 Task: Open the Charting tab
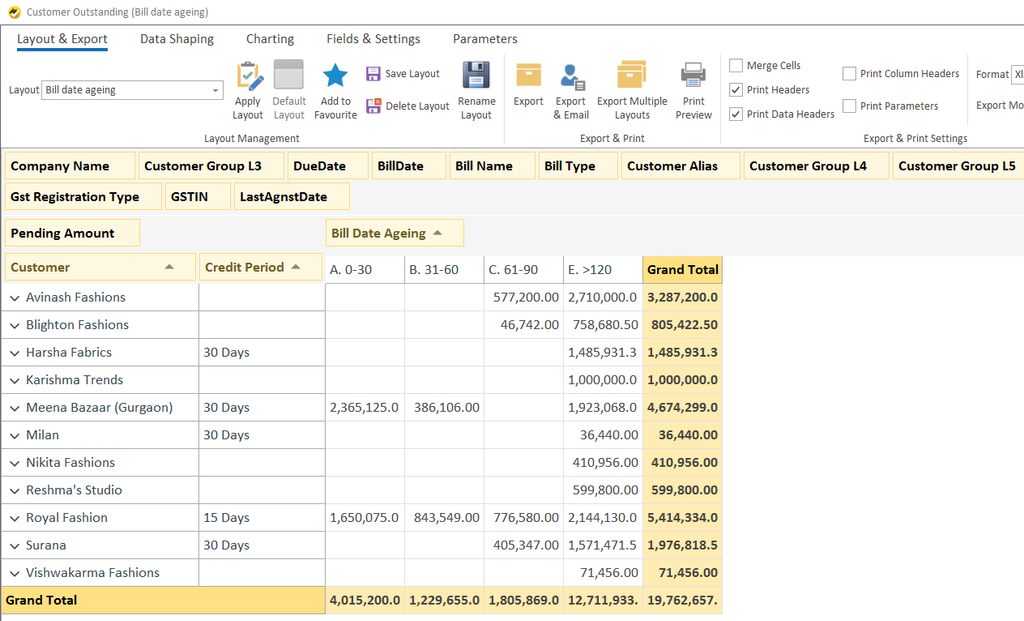click(x=270, y=39)
